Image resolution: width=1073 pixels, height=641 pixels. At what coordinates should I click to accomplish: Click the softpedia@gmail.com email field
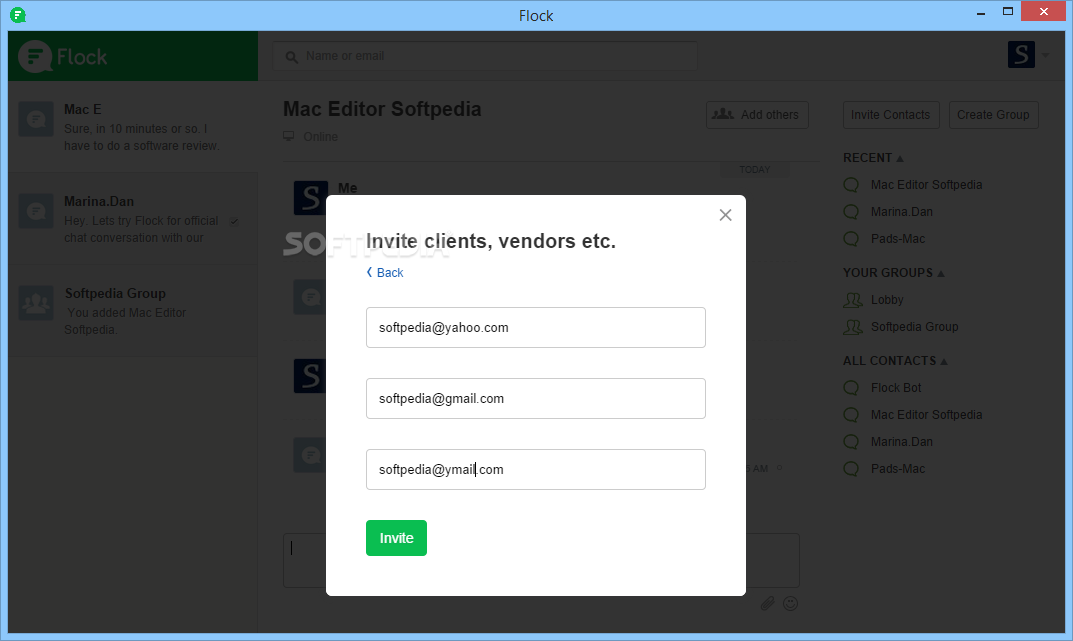(536, 399)
